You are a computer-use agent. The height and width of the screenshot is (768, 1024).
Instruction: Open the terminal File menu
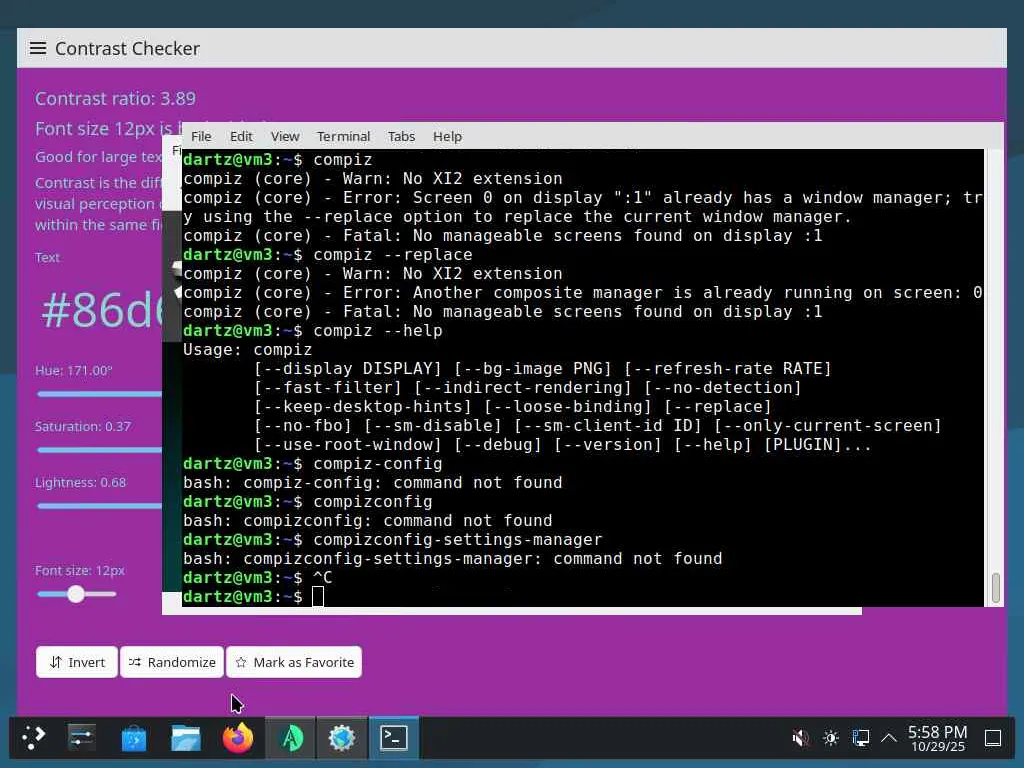point(201,136)
